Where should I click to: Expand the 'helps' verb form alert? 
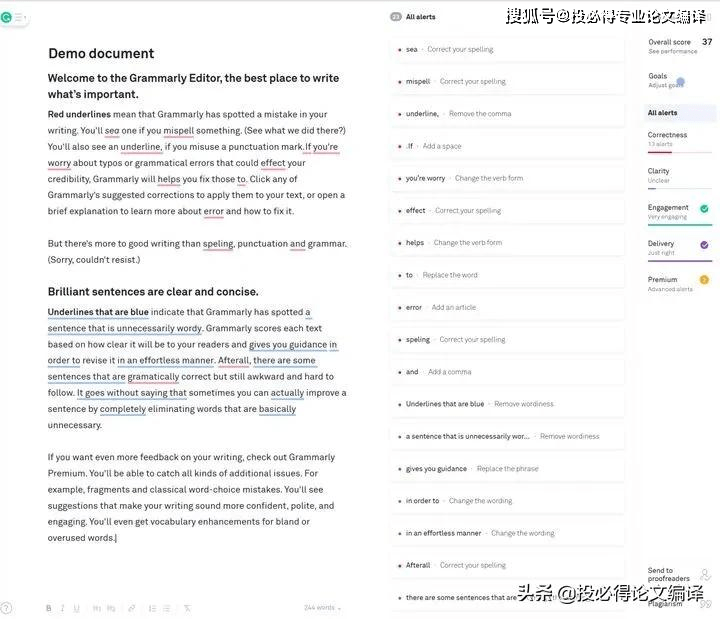pos(508,242)
